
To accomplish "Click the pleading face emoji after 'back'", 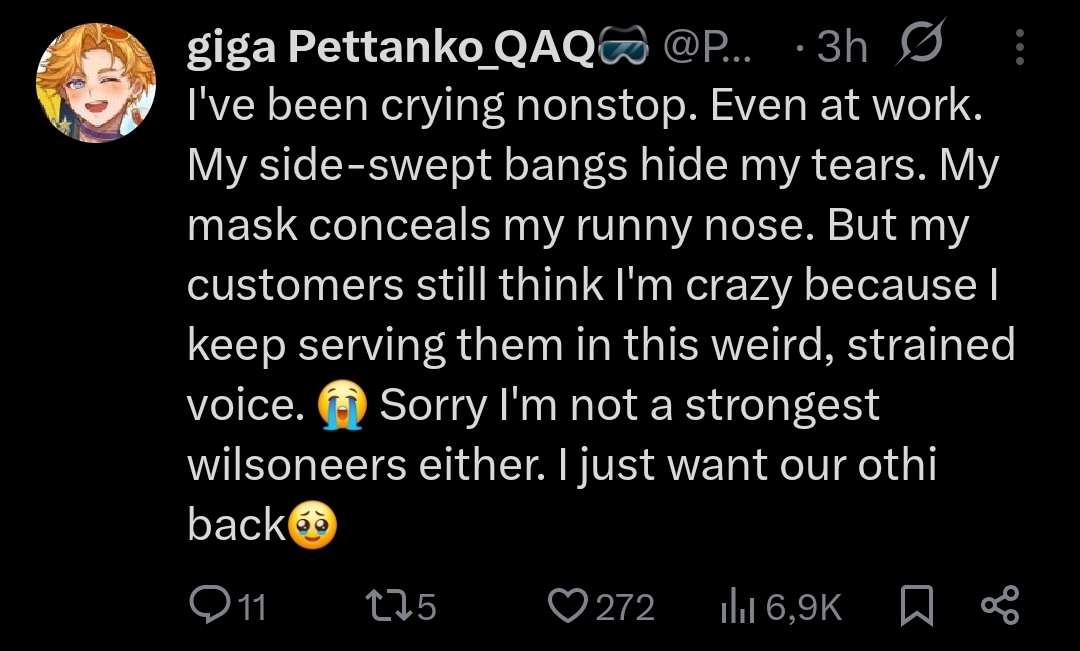I will (x=312, y=524).
